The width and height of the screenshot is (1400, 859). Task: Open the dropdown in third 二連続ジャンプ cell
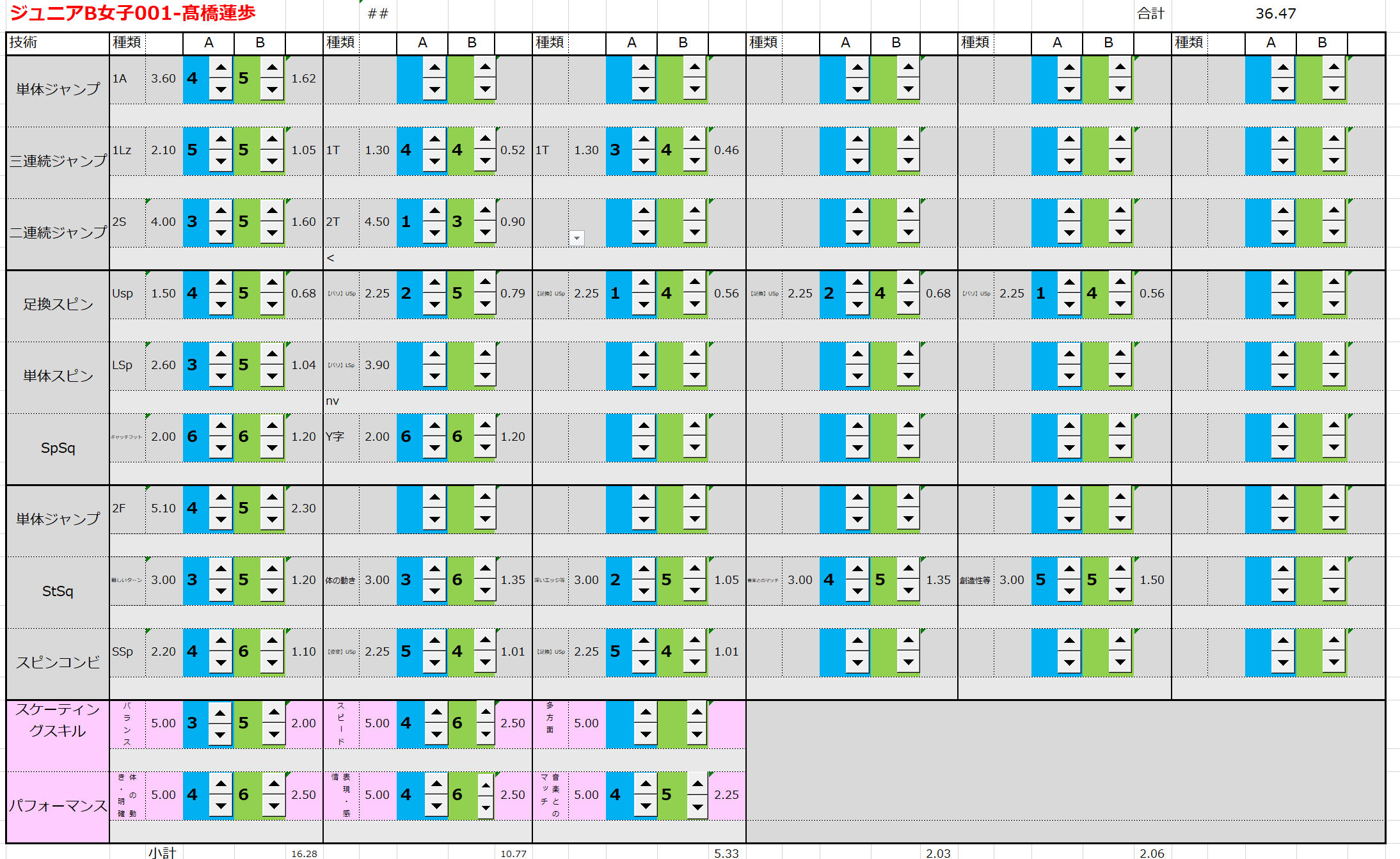(577, 238)
